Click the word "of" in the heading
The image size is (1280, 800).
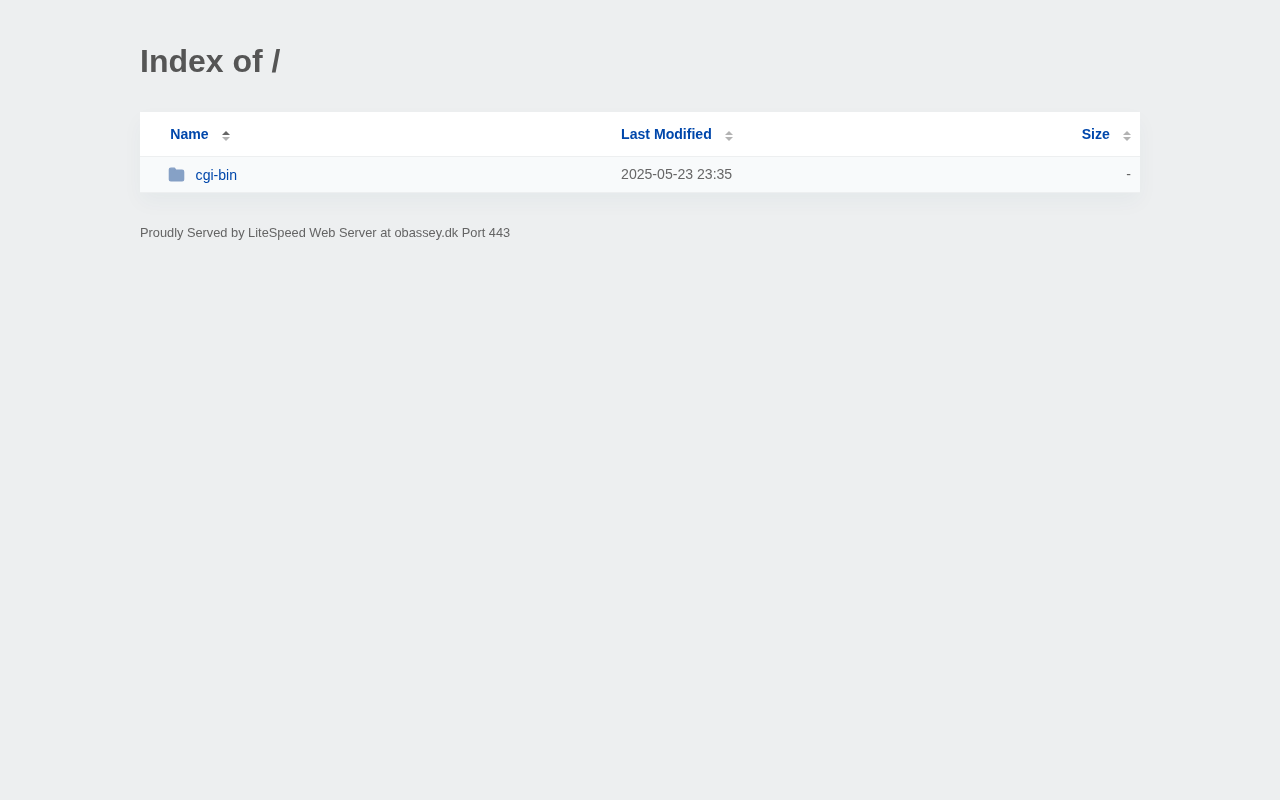tap(248, 61)
